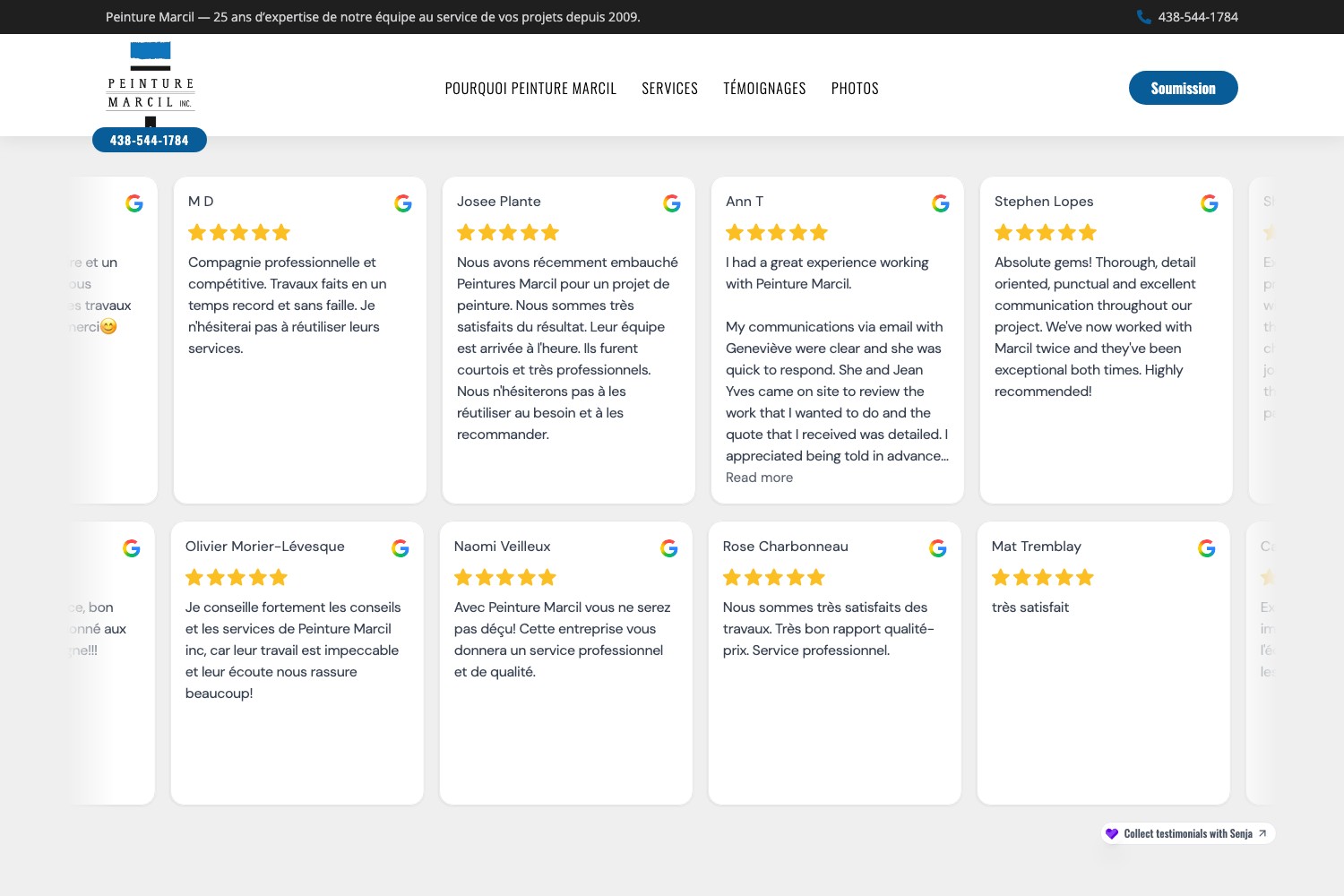The height and width of the screenshot is (896, 1344).
Task: Click the phone icon in top bar
Action: [x=1143, y=17]
